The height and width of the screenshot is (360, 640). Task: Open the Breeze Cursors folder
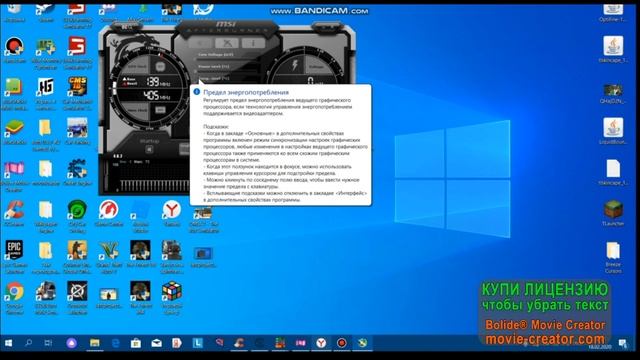pos(613,251)
